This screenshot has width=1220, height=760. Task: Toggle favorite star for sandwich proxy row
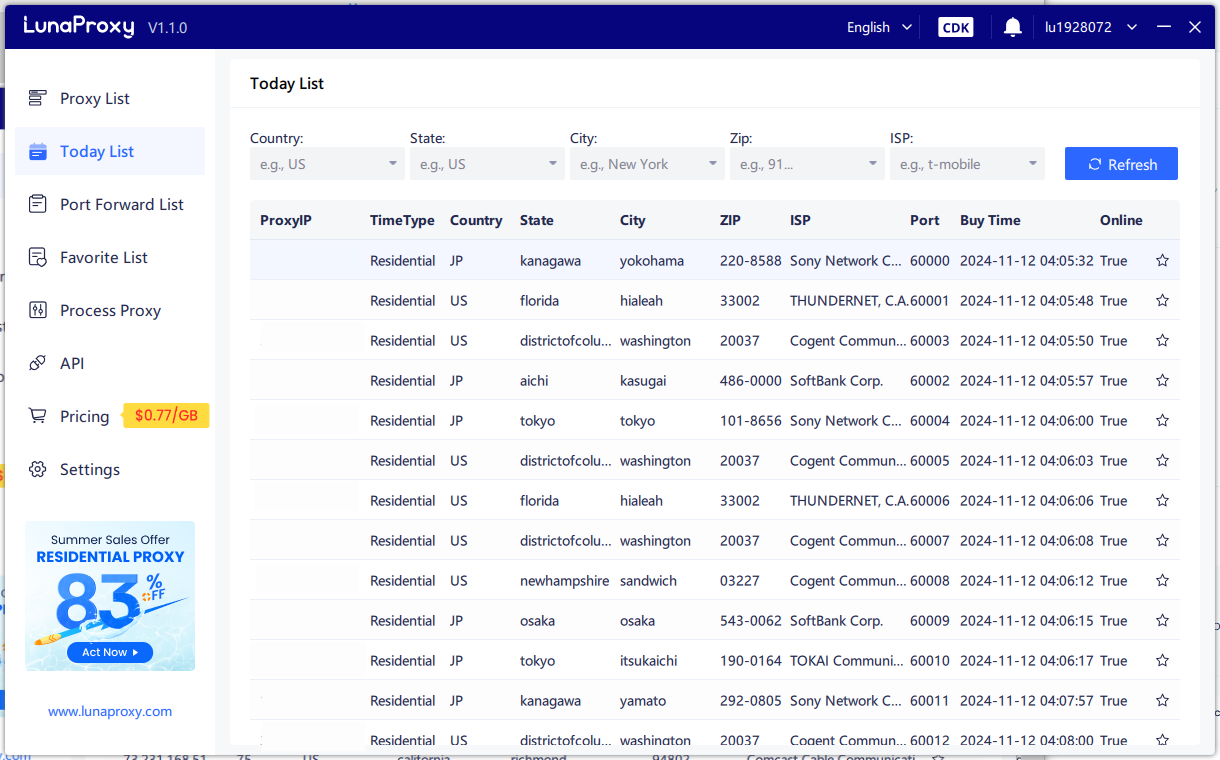(1162, 581)
